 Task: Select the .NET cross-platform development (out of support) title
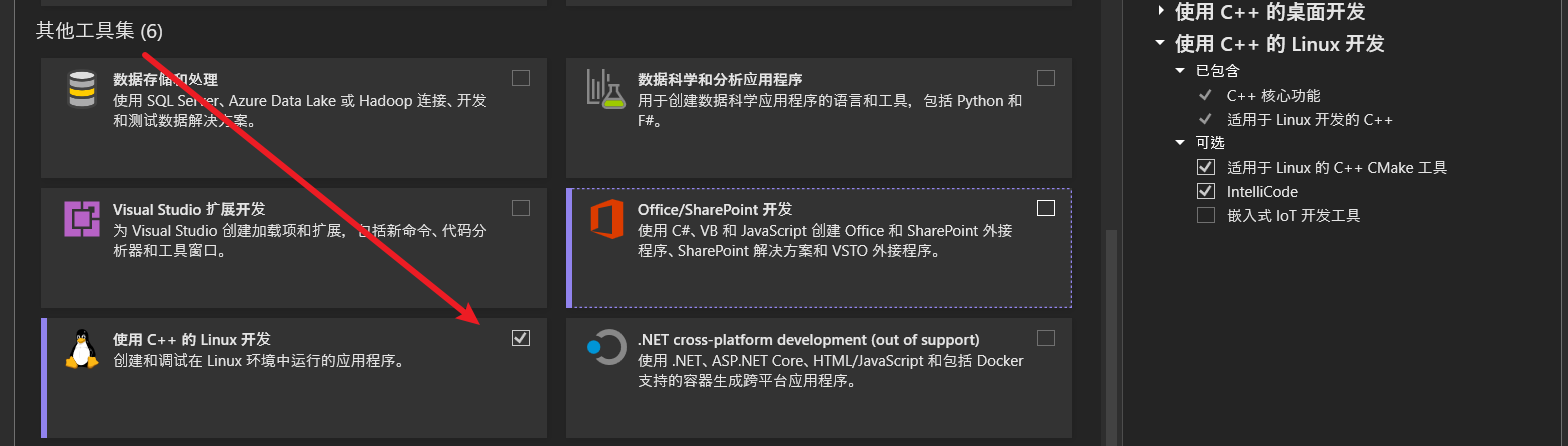(x=809, y=339)
